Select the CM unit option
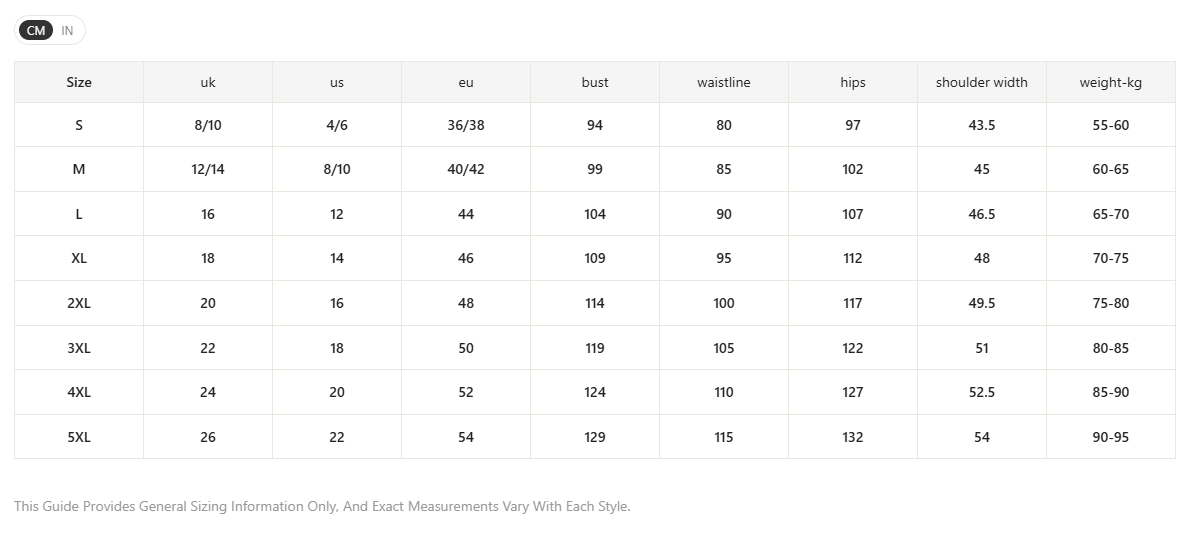This screenshot has width=1192, height=541. coord(36,30)
